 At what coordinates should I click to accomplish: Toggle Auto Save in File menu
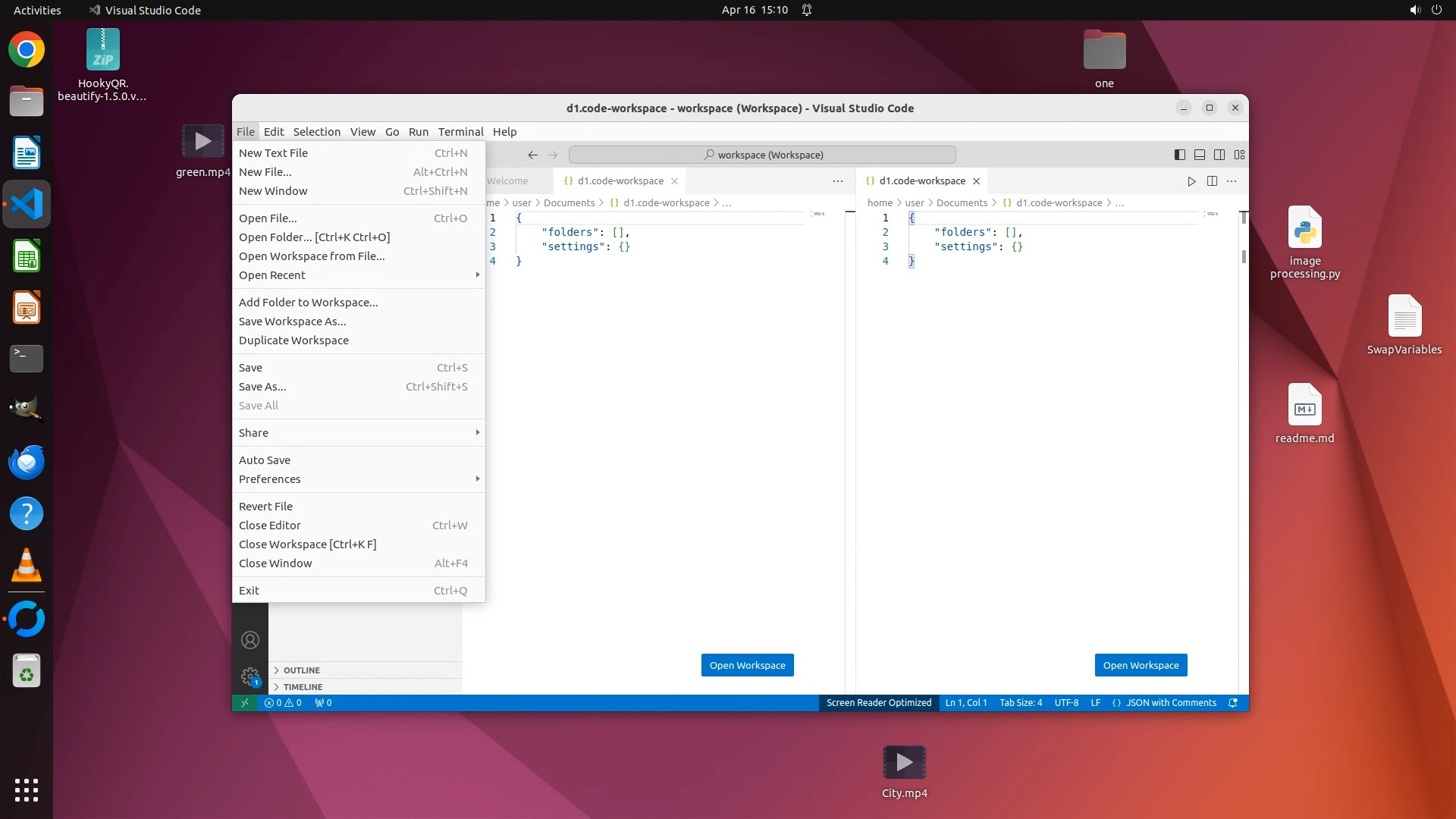coord(265,460)
